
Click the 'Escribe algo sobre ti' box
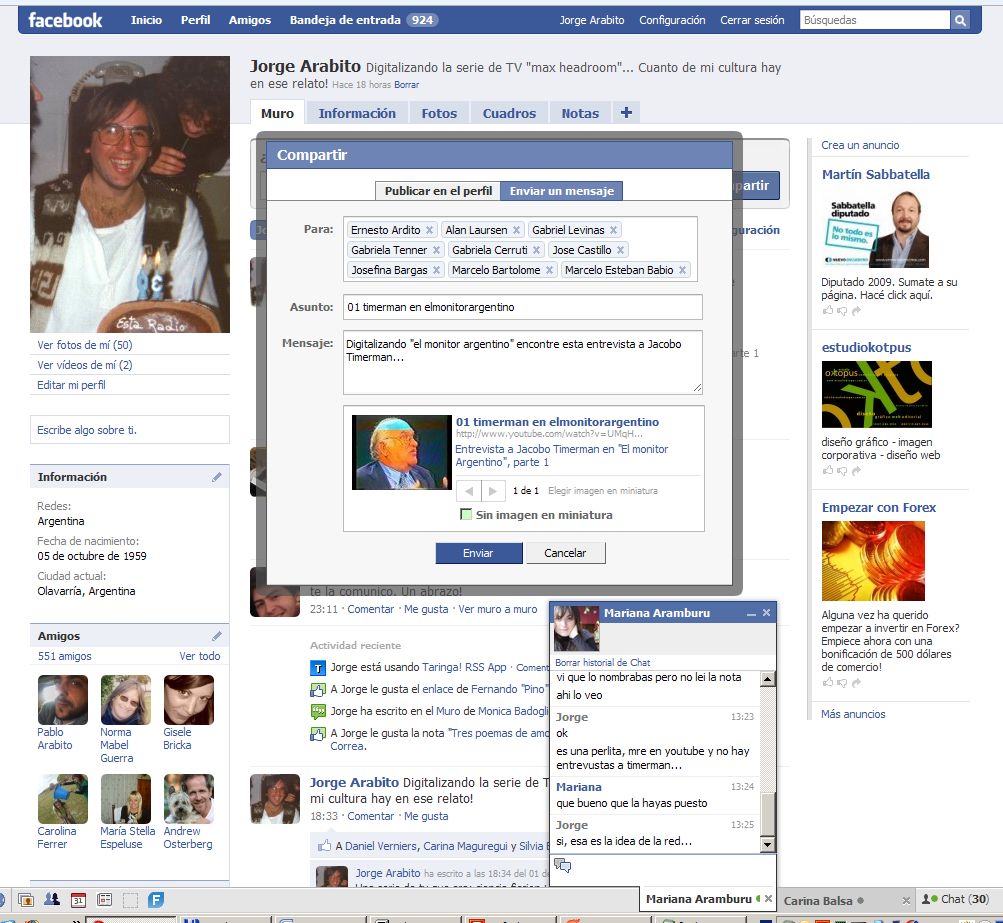[130, 430]
